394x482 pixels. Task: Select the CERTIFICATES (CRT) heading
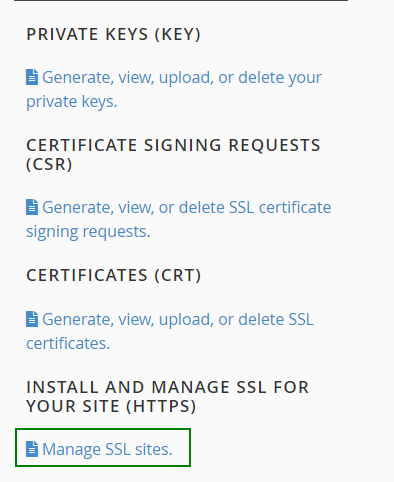click(x=114, y=275)
